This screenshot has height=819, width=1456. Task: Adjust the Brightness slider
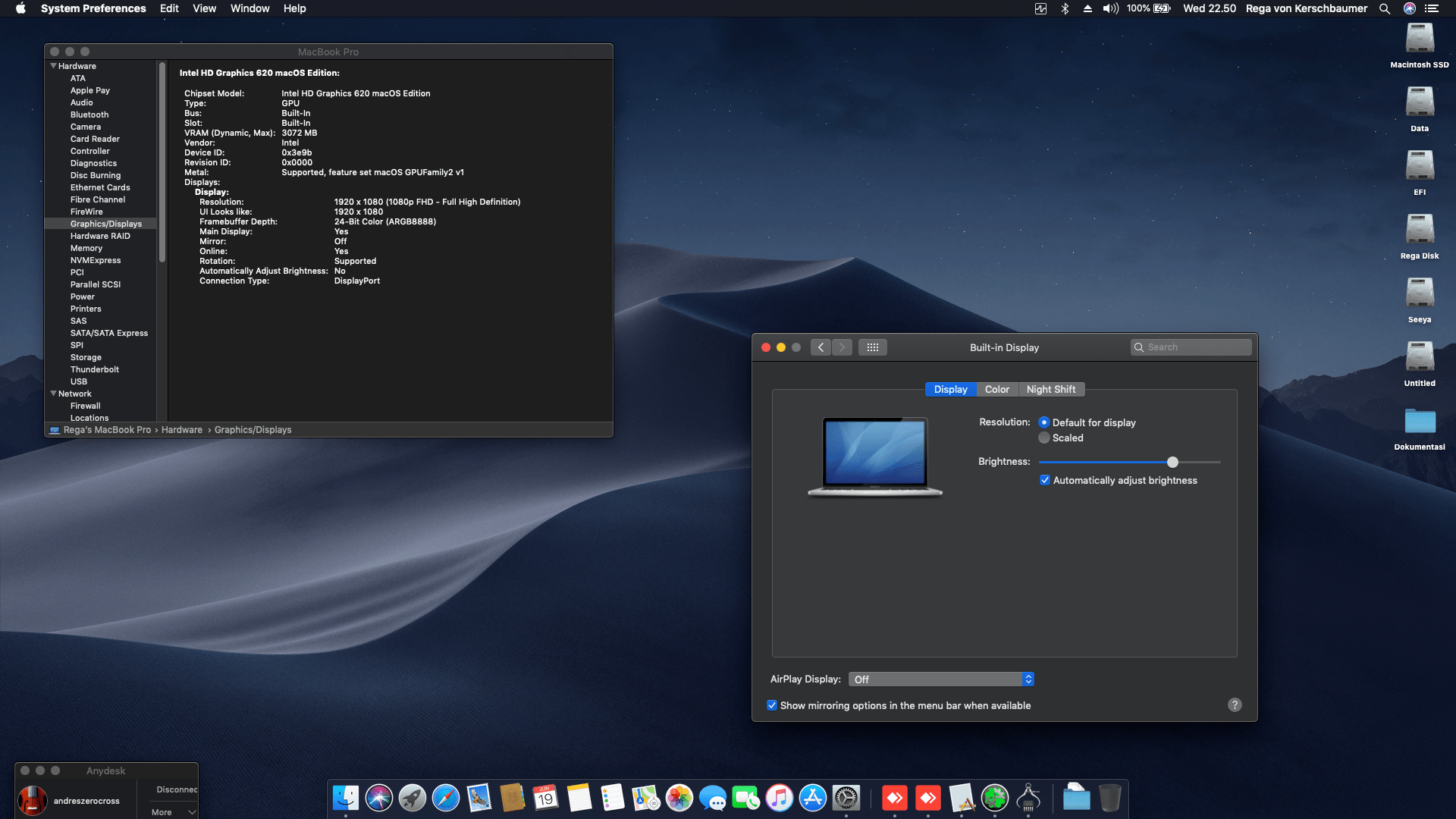(x=1172, y=462)
